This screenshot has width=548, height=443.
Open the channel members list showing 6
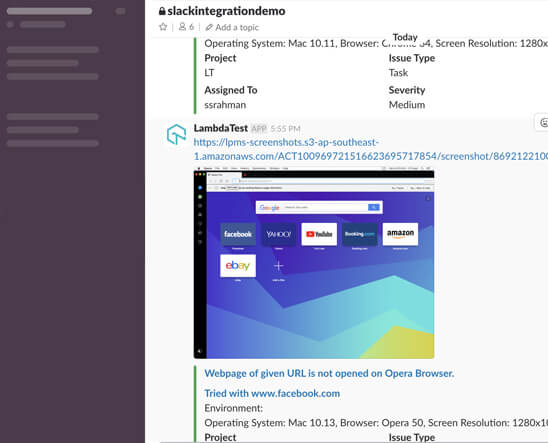186,27
